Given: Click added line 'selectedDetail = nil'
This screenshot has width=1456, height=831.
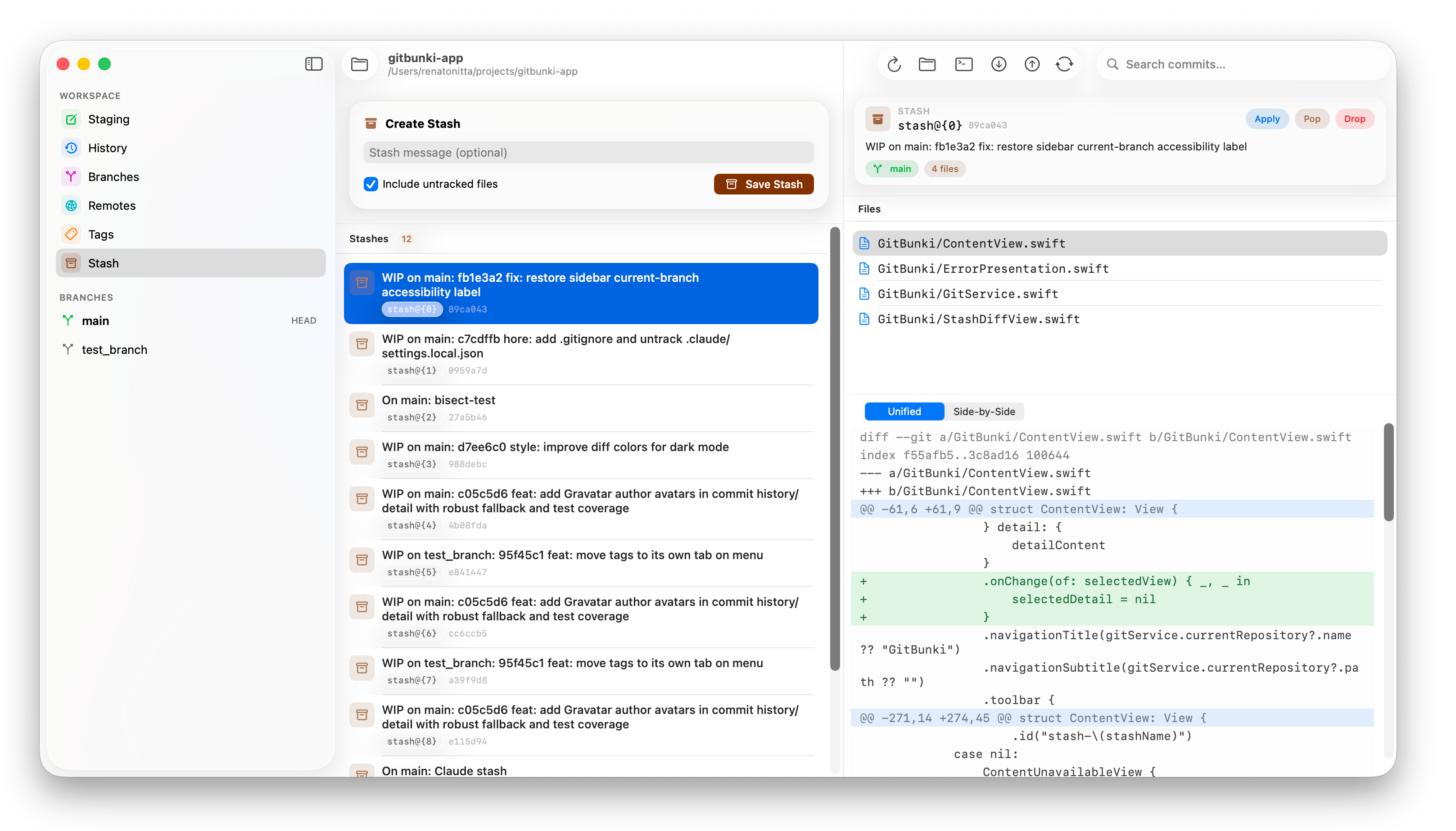Looking at the screenshot, I should [x=1112, y=599].
